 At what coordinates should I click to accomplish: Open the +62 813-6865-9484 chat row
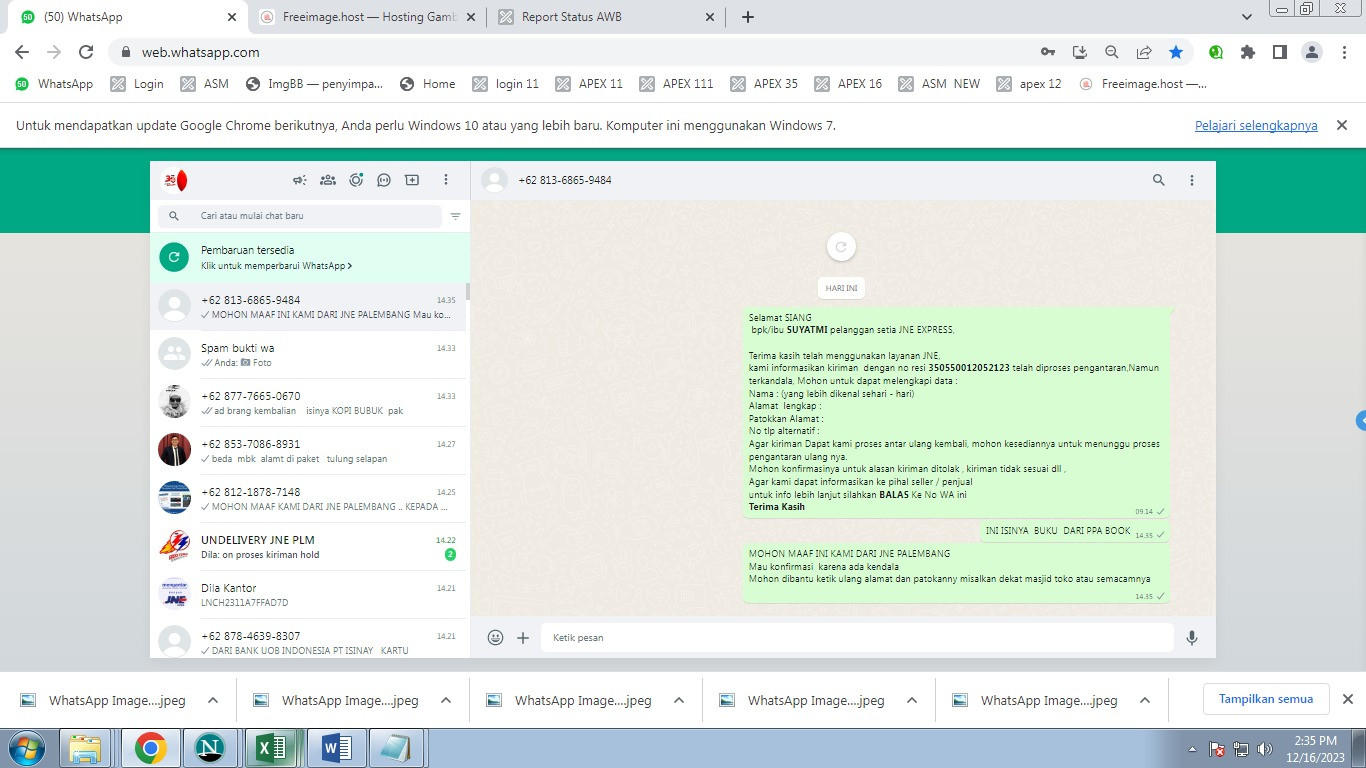pos(310,306)
